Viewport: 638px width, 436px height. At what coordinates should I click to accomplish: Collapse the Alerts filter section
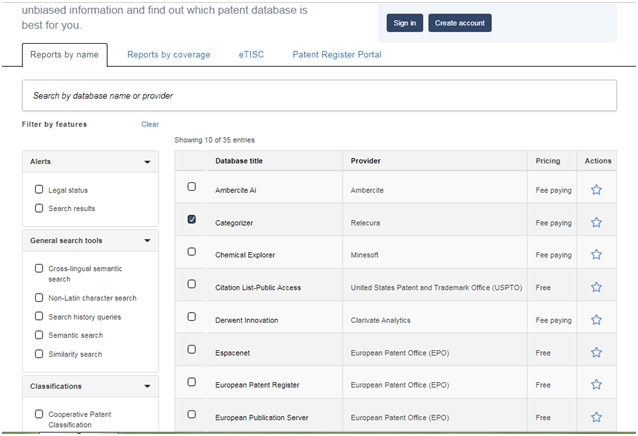[x=147, y=162]
